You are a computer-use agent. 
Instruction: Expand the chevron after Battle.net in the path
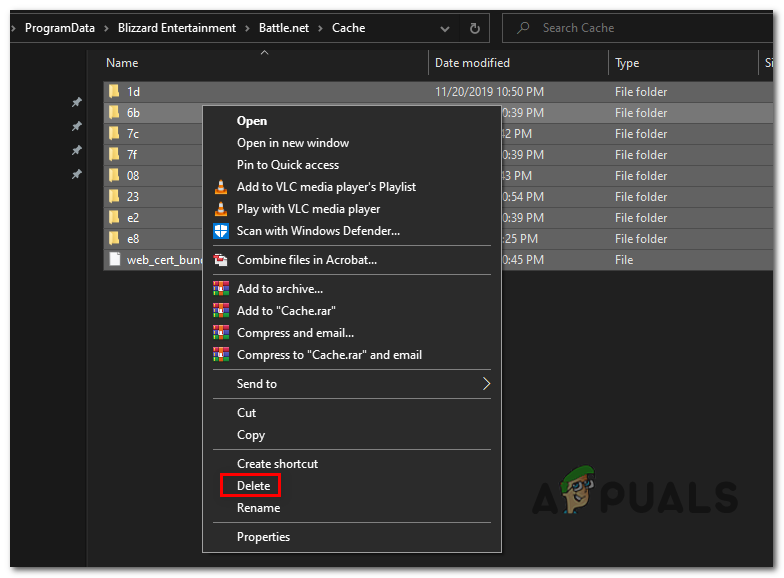click(x=320, y=28)
